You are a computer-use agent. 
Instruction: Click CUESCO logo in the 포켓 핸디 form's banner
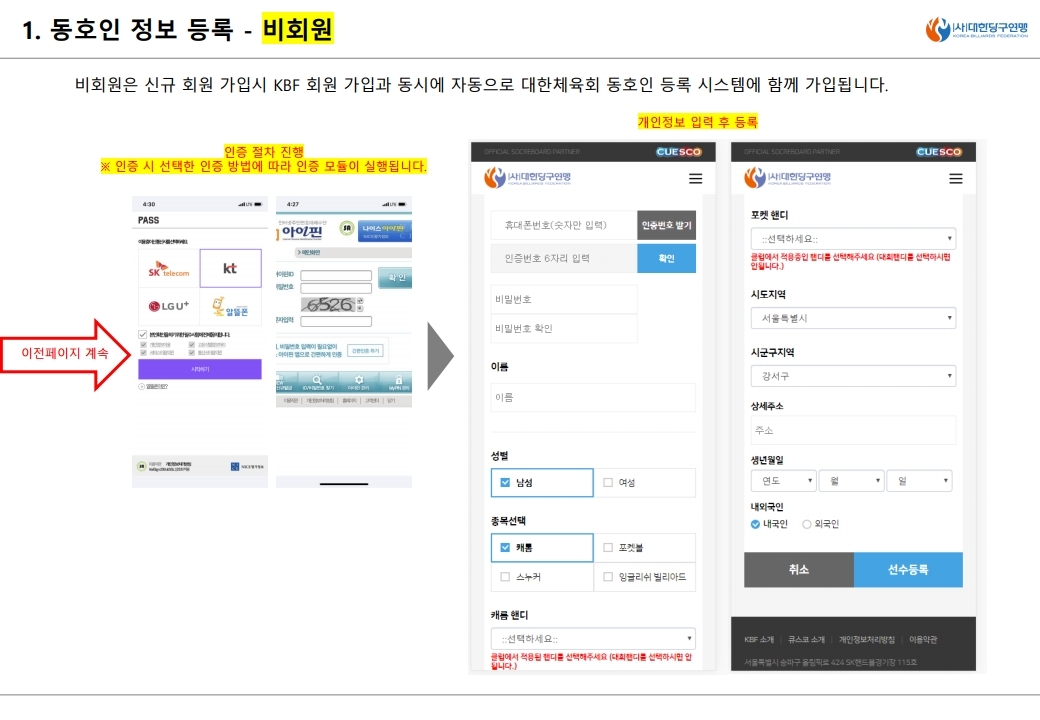[x=939, y=152]
